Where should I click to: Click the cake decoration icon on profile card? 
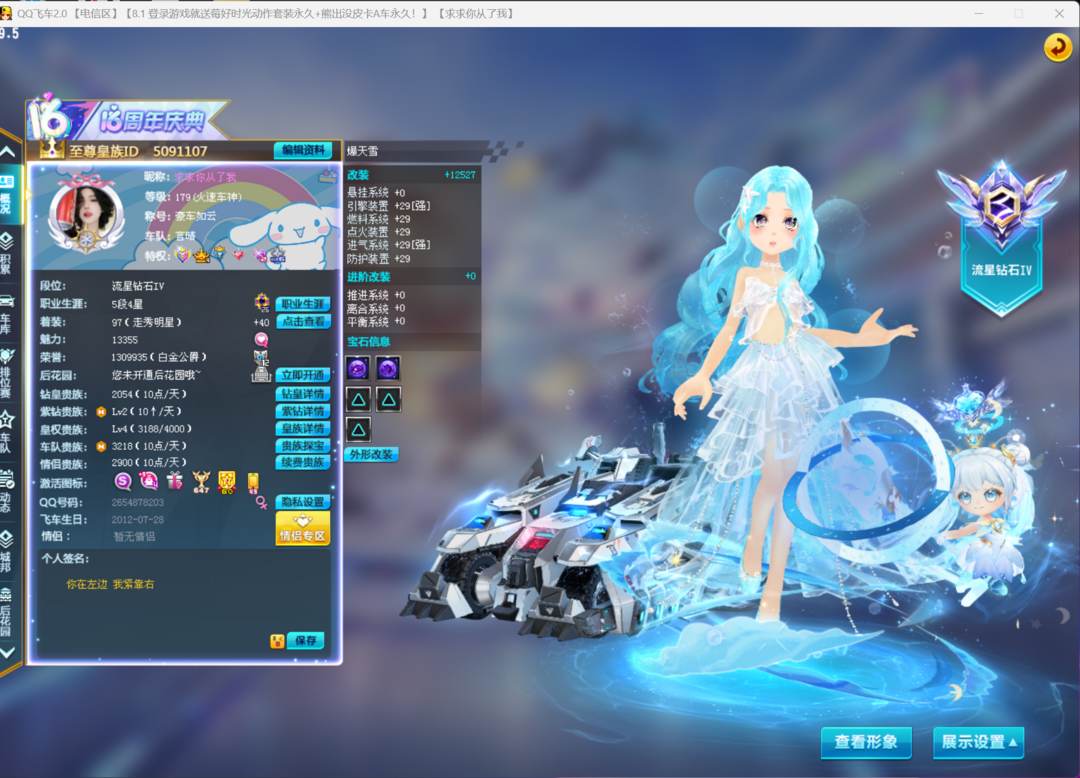[329, 177]
